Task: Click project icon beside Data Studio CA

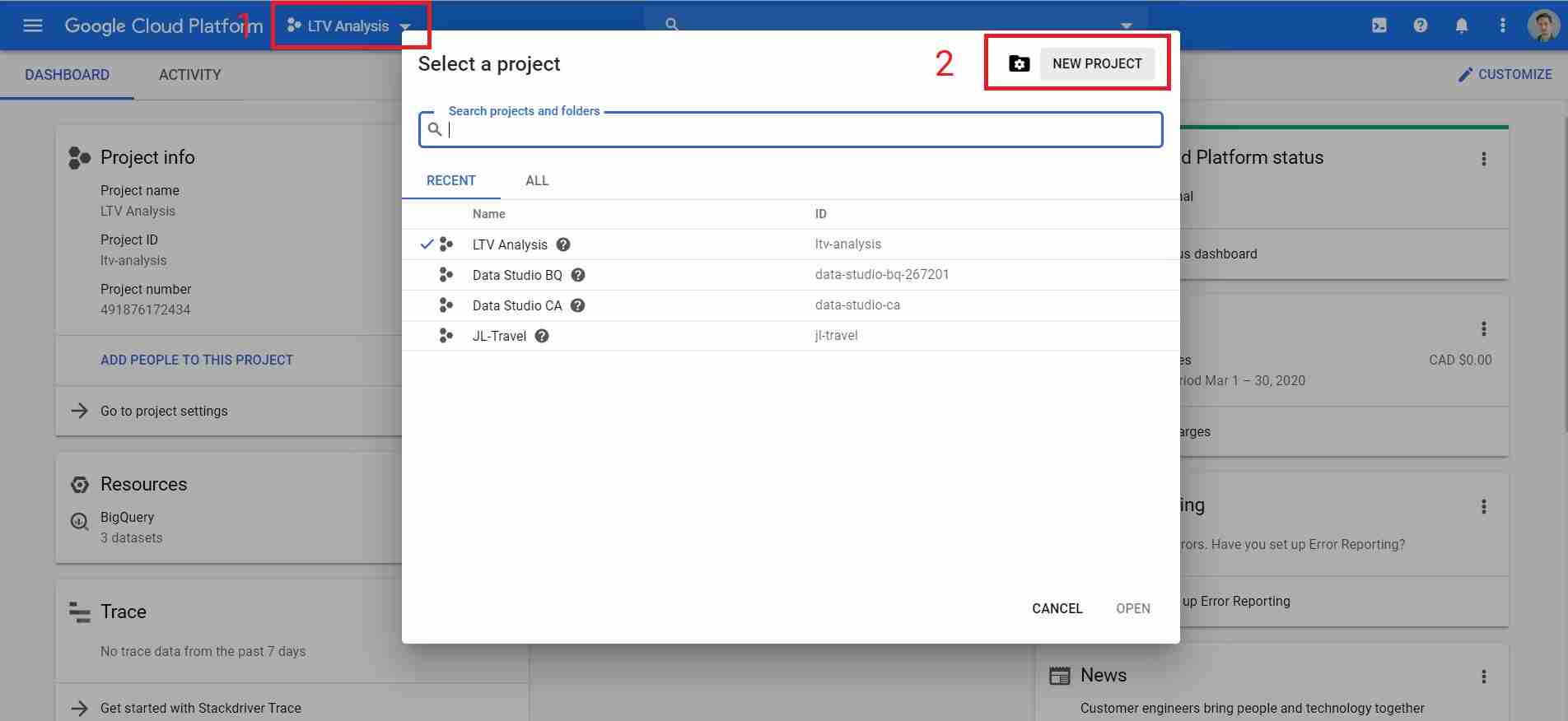Action: tap(446, 305)
